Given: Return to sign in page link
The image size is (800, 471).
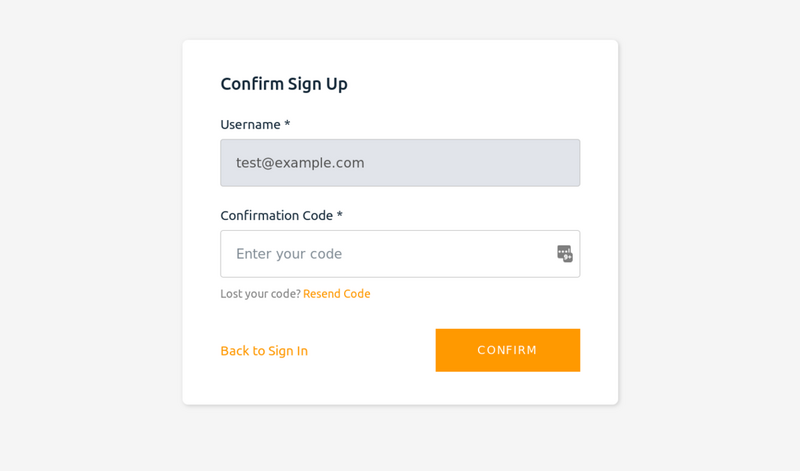Looking at the screenshot, I should pyautogui.click(x=264, y=351).
